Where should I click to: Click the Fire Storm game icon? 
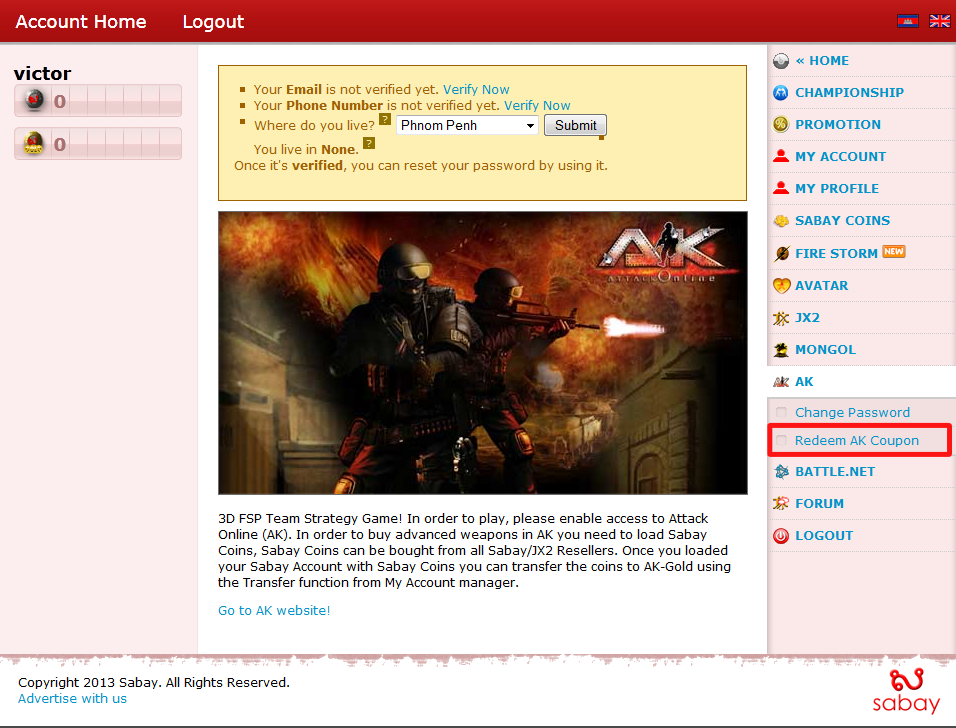pyautogui.click(x=781, y=253)
